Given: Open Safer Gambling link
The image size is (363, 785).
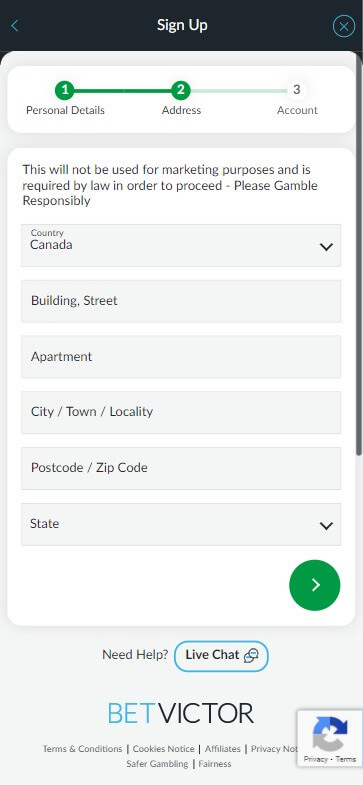Looking at the screenshot, I should [x=157, y=764].
